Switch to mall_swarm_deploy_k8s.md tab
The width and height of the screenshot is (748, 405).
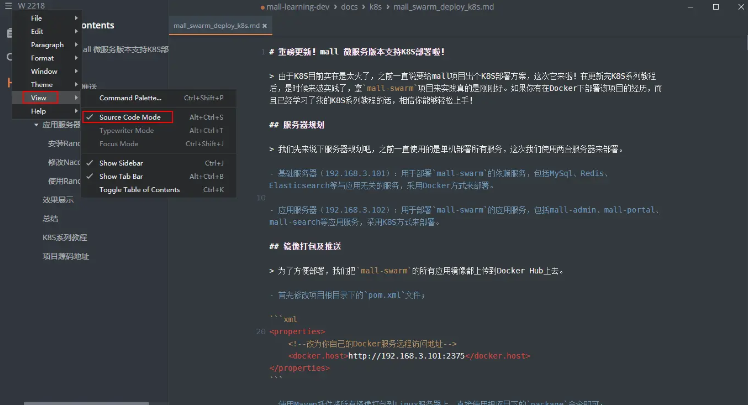coord(216,26)
